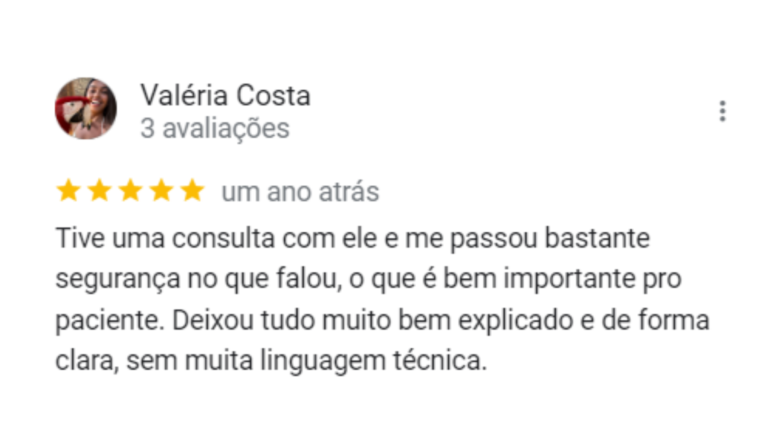The width and height of the screenshot is (768, 432).
Task: Click the review line starting "paciente. Deixou tudo"
Action: click(382, 321)
